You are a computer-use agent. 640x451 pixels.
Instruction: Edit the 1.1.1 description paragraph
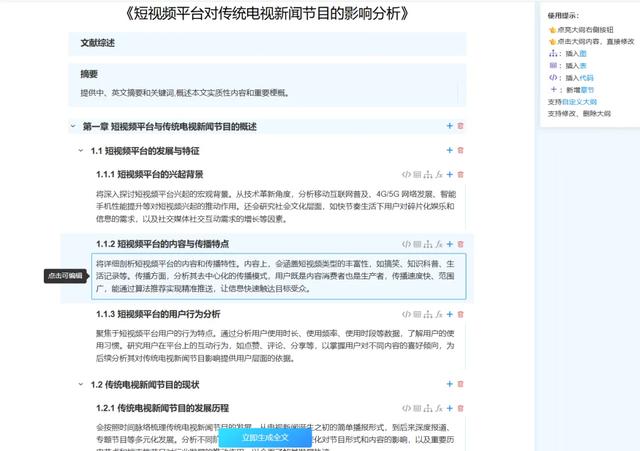pos(276,207)
